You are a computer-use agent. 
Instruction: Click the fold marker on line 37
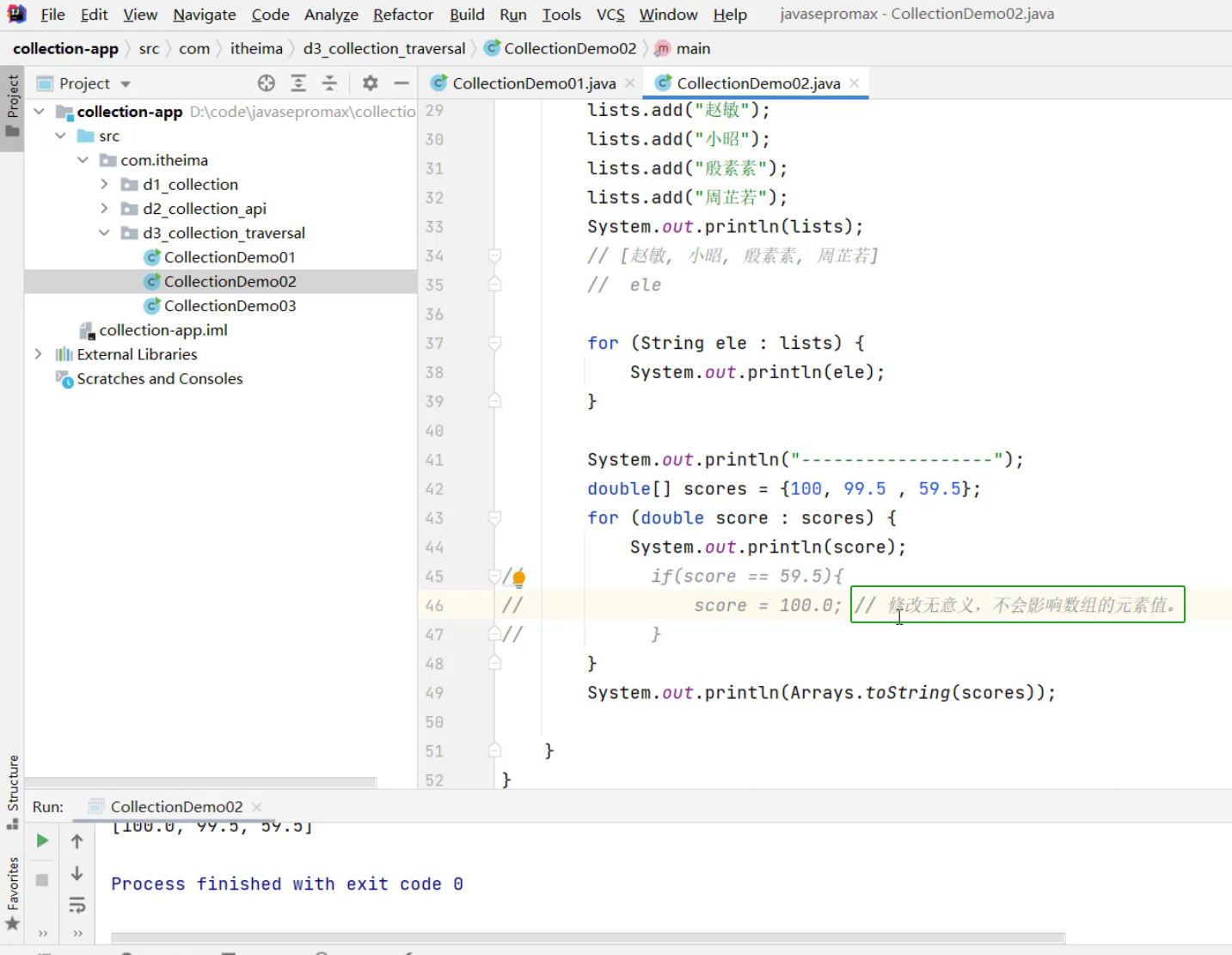pyautogui.click(x=494, y=343)
